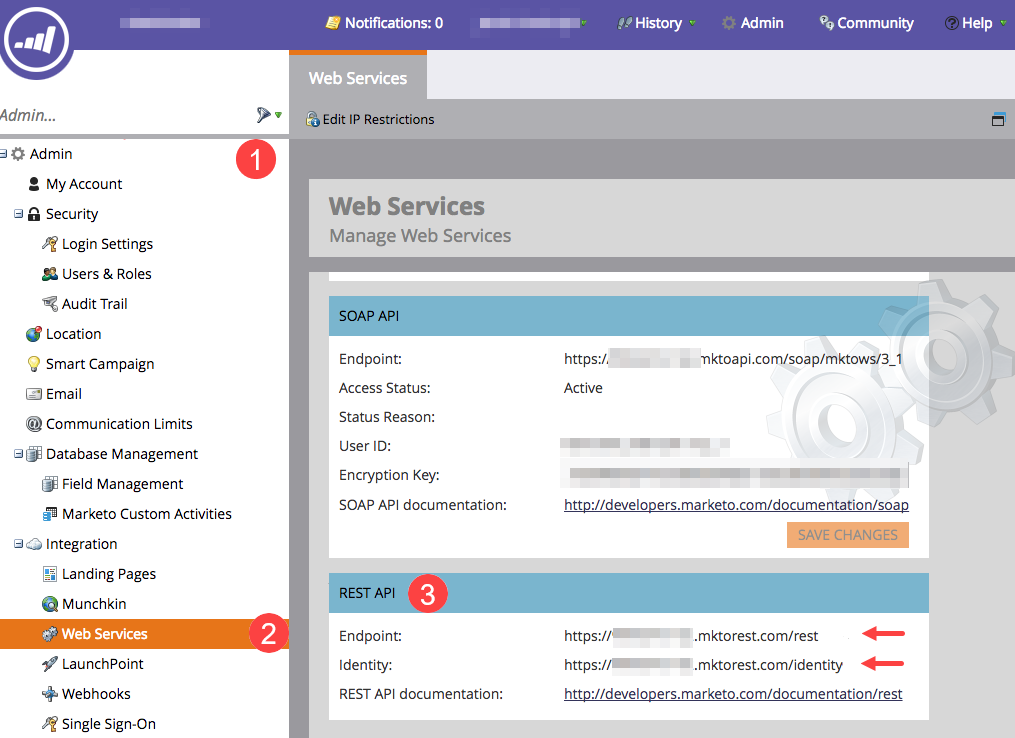
Task: Open the History dropdown arrow
Action: (x=693, y=23)
